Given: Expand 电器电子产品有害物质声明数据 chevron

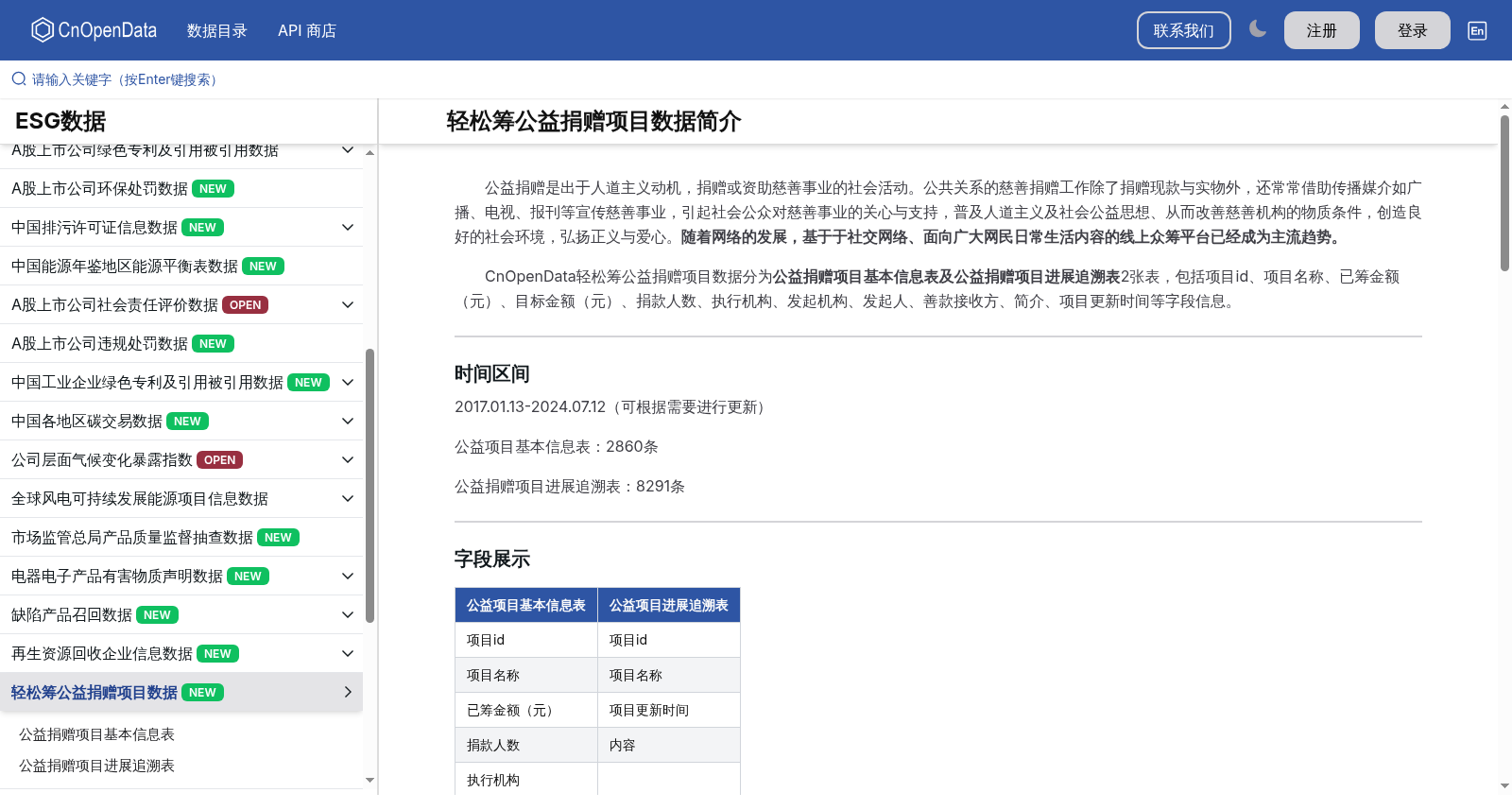Looking at the screenshot, I should tap(348, 577).
